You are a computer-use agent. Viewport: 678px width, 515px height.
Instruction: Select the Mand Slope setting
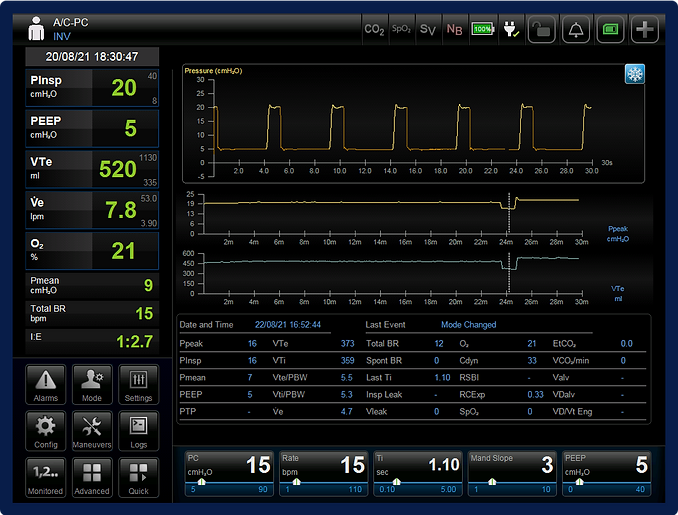(512, 473)
